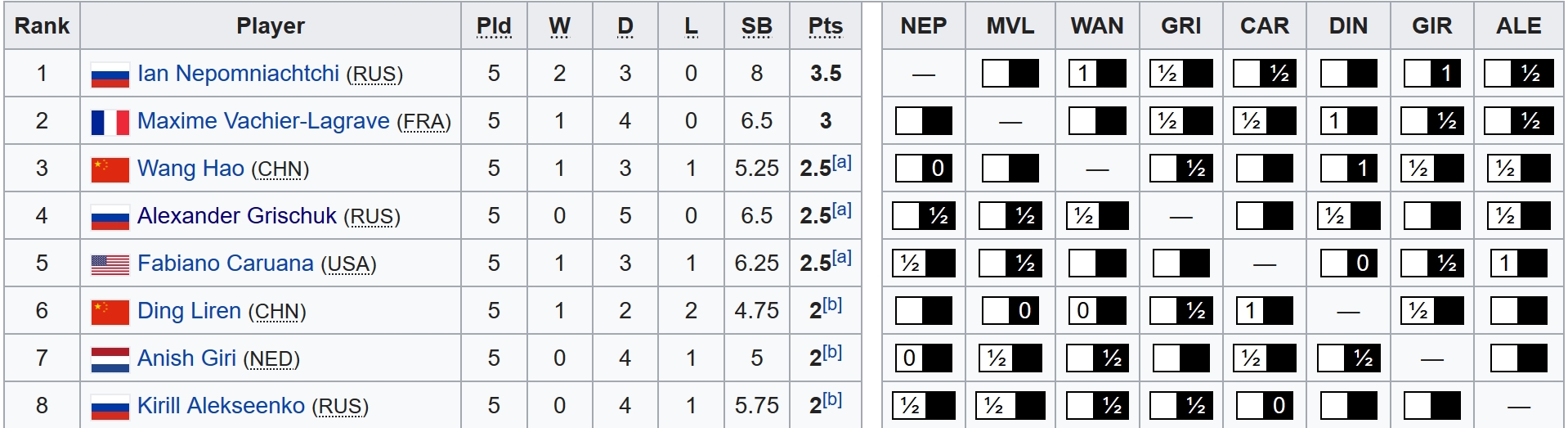The image size is (1568, 428).
Task: Click the Russian flag beside Kirill Alekseenko
Action: coord(110,407)
